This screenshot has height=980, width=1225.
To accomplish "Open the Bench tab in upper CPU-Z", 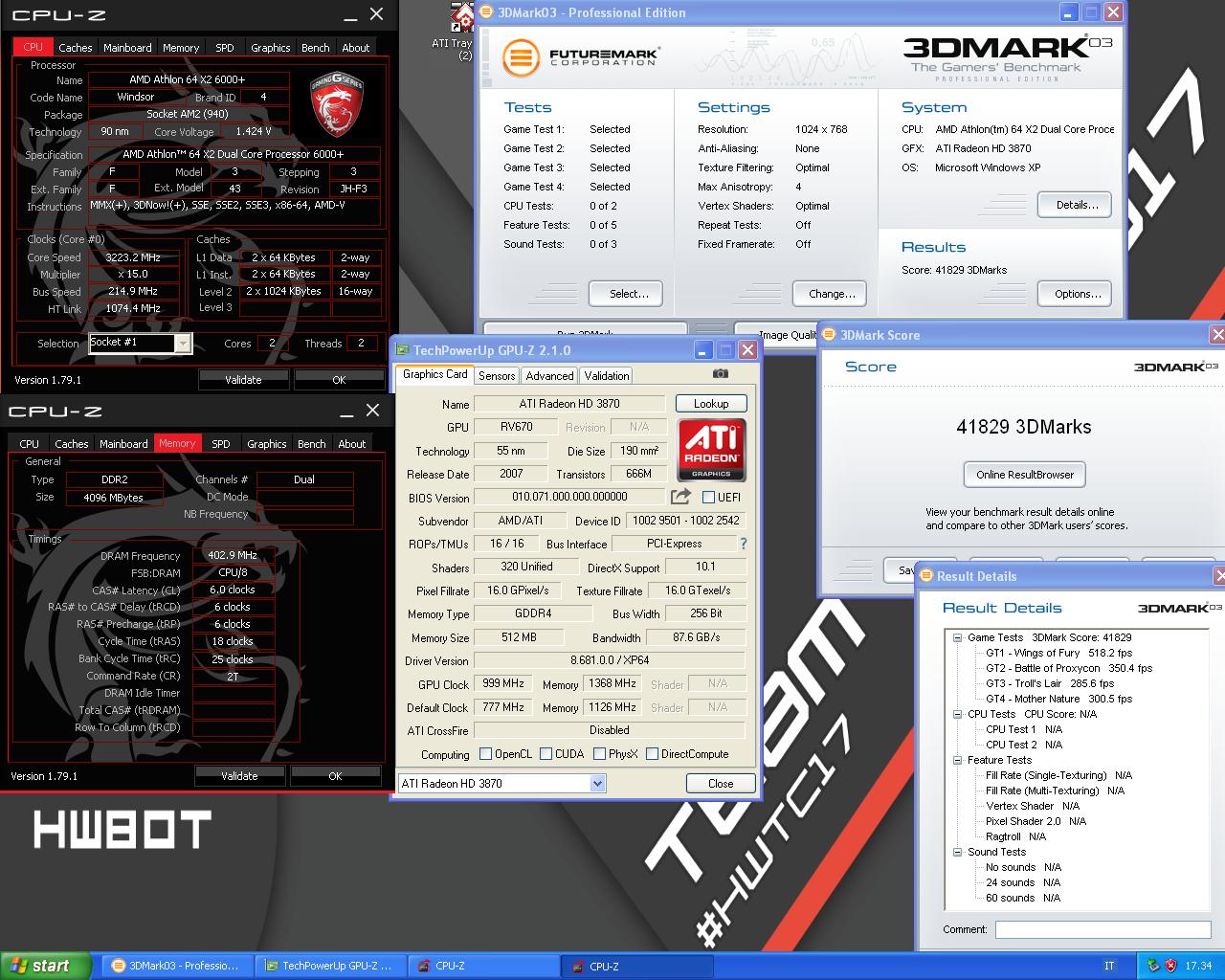I will point(316,47).
